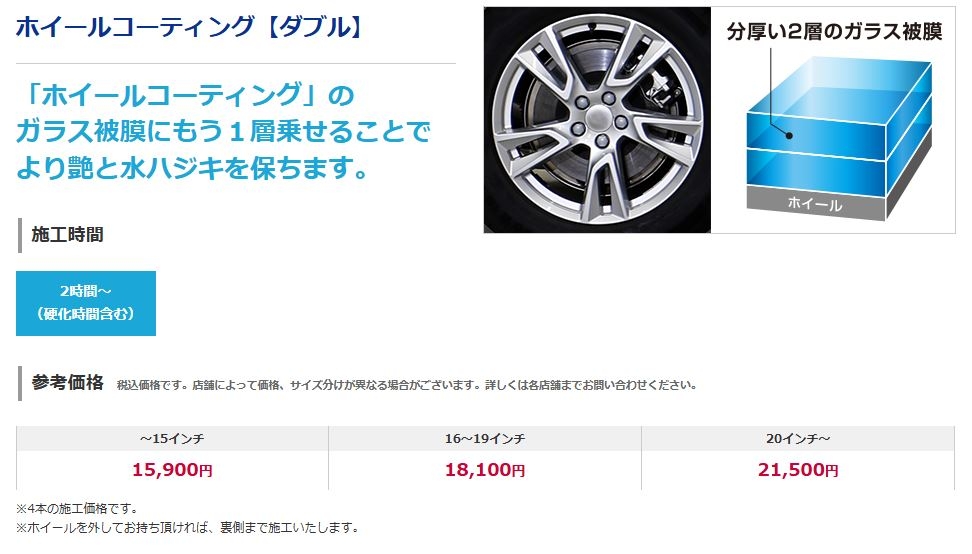The width and height of the screenshot is (972, 554).
Task: Click the 参考価格 section heading
Action: click(68, 383)
